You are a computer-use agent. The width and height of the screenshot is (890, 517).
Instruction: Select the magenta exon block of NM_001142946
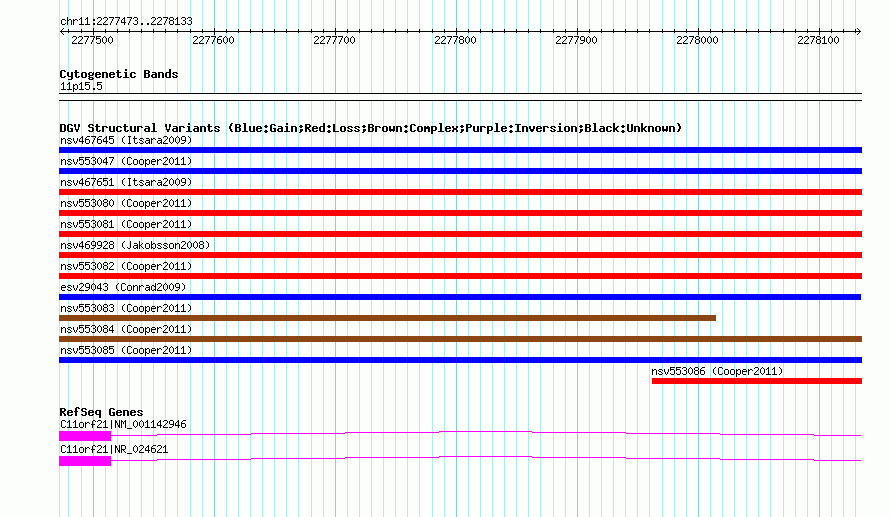[x=85, y=436]
